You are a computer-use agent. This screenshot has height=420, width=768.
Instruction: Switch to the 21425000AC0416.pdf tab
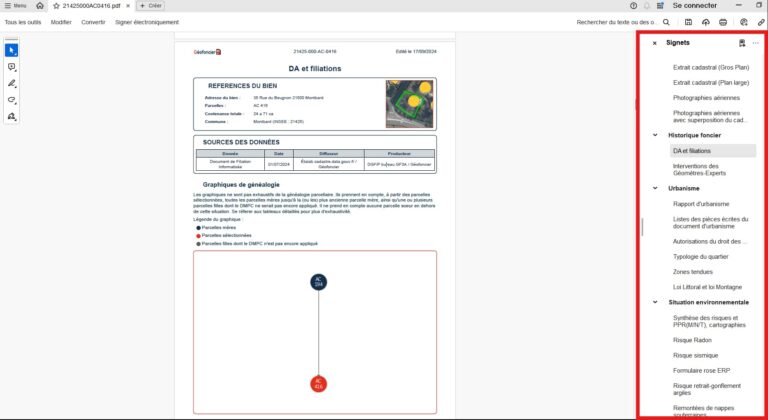click(x=91, y=6)
